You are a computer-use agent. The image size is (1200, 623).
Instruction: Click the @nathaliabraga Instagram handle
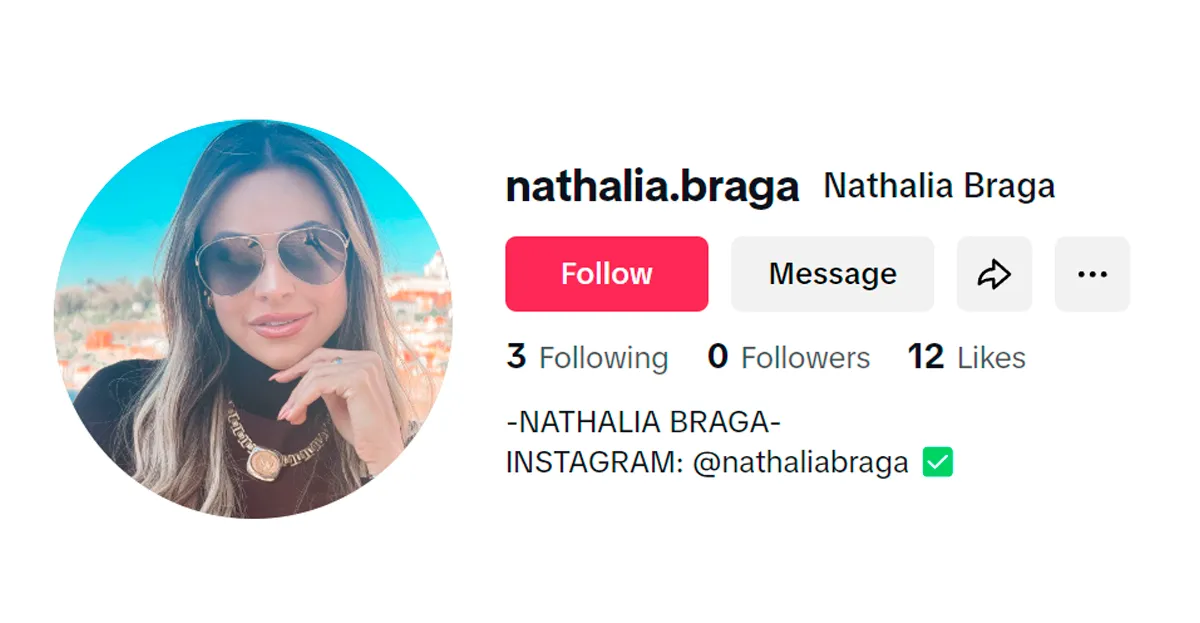click(x=800, y=463)
